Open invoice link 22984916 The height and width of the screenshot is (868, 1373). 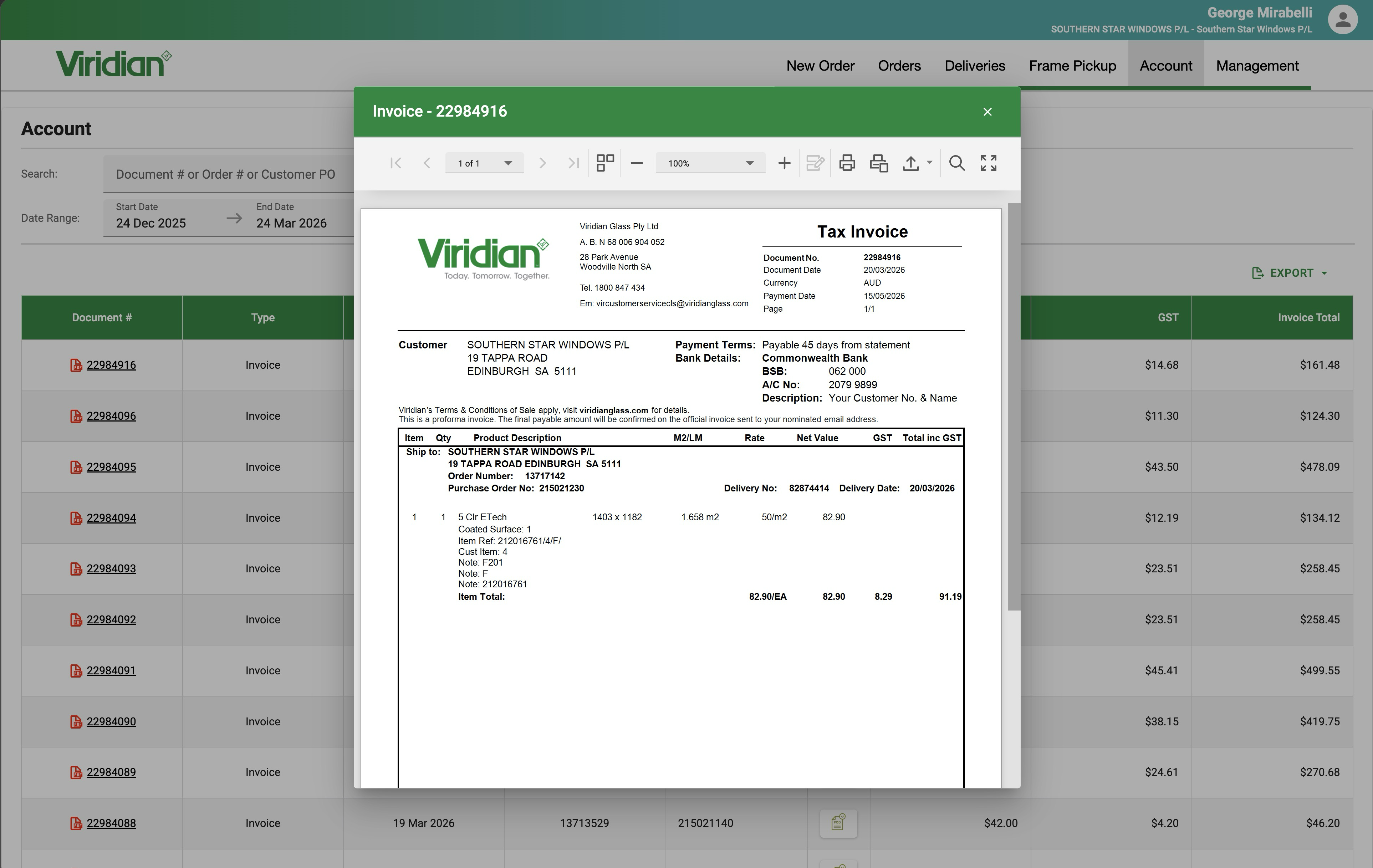[111, 365]
